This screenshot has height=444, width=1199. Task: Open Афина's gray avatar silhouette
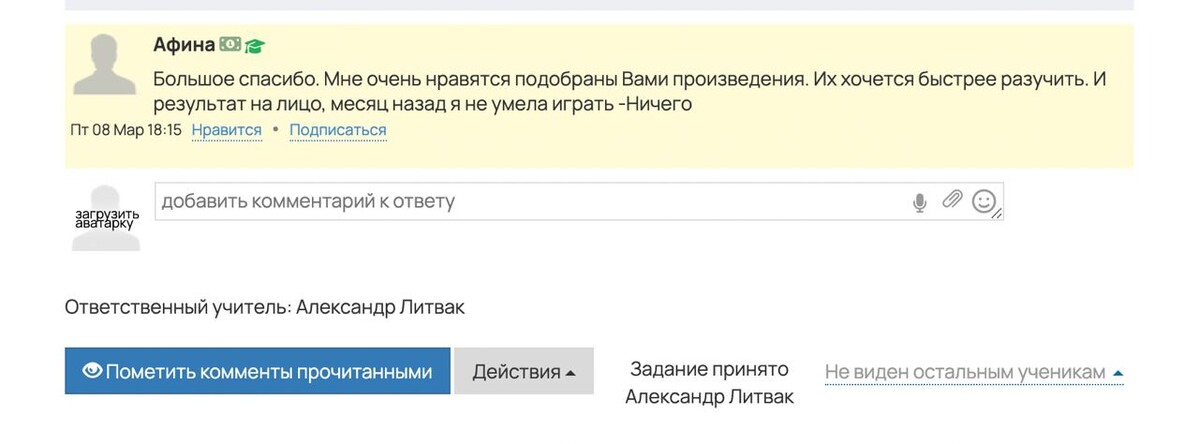point(104,65)
